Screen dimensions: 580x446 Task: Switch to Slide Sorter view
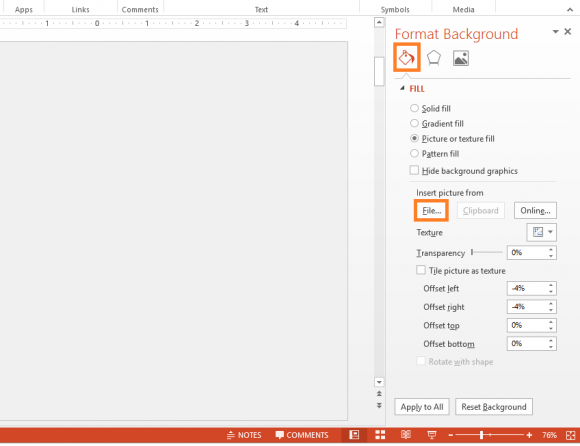380,435
